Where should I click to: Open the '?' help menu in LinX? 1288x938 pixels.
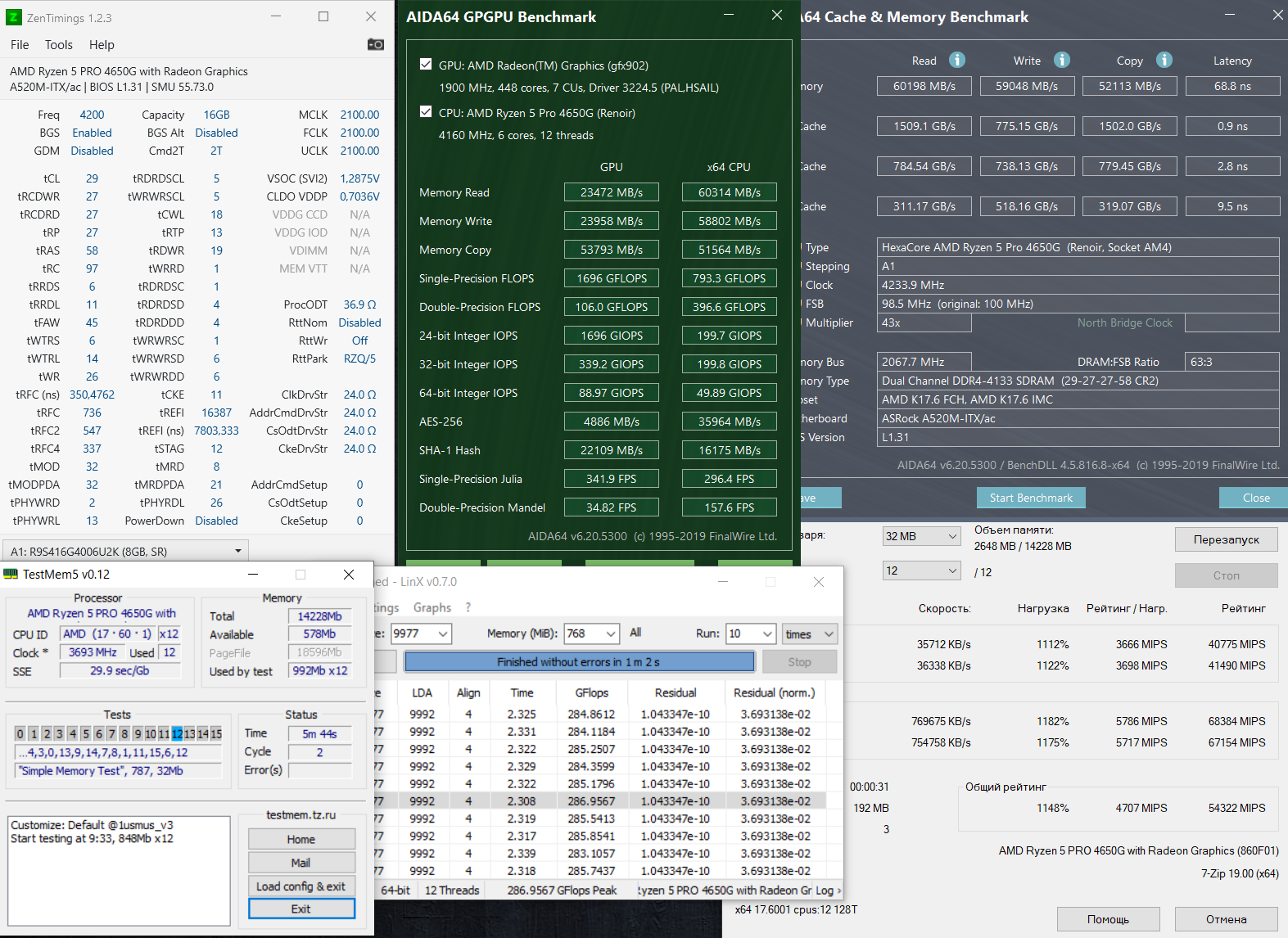468,607
